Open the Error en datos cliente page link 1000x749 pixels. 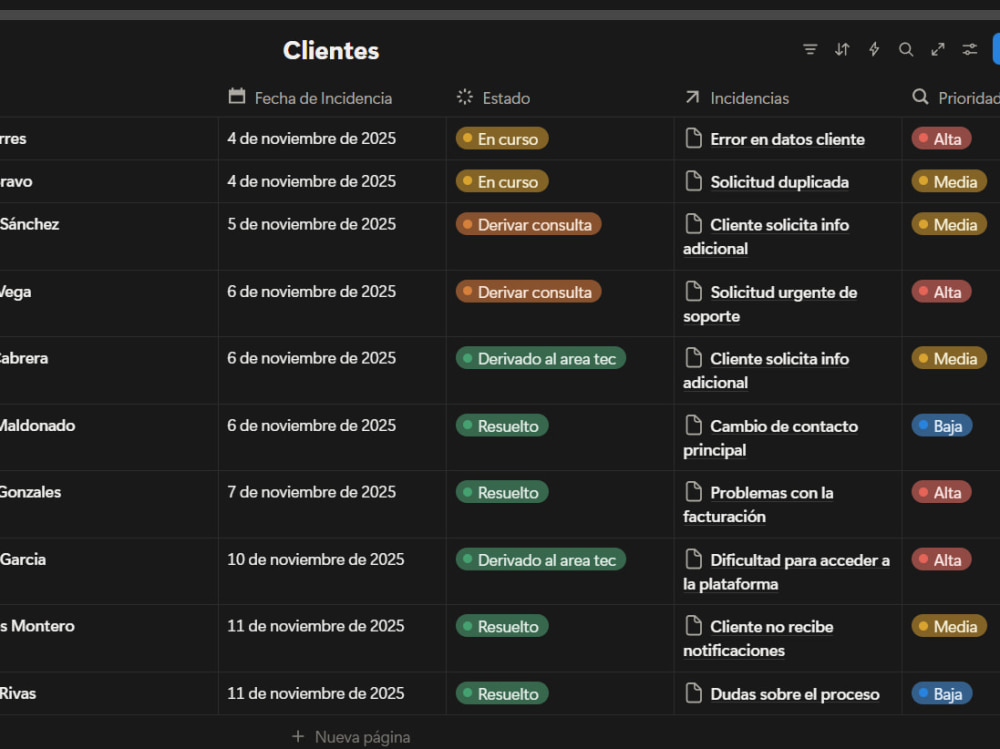(788, 139)
